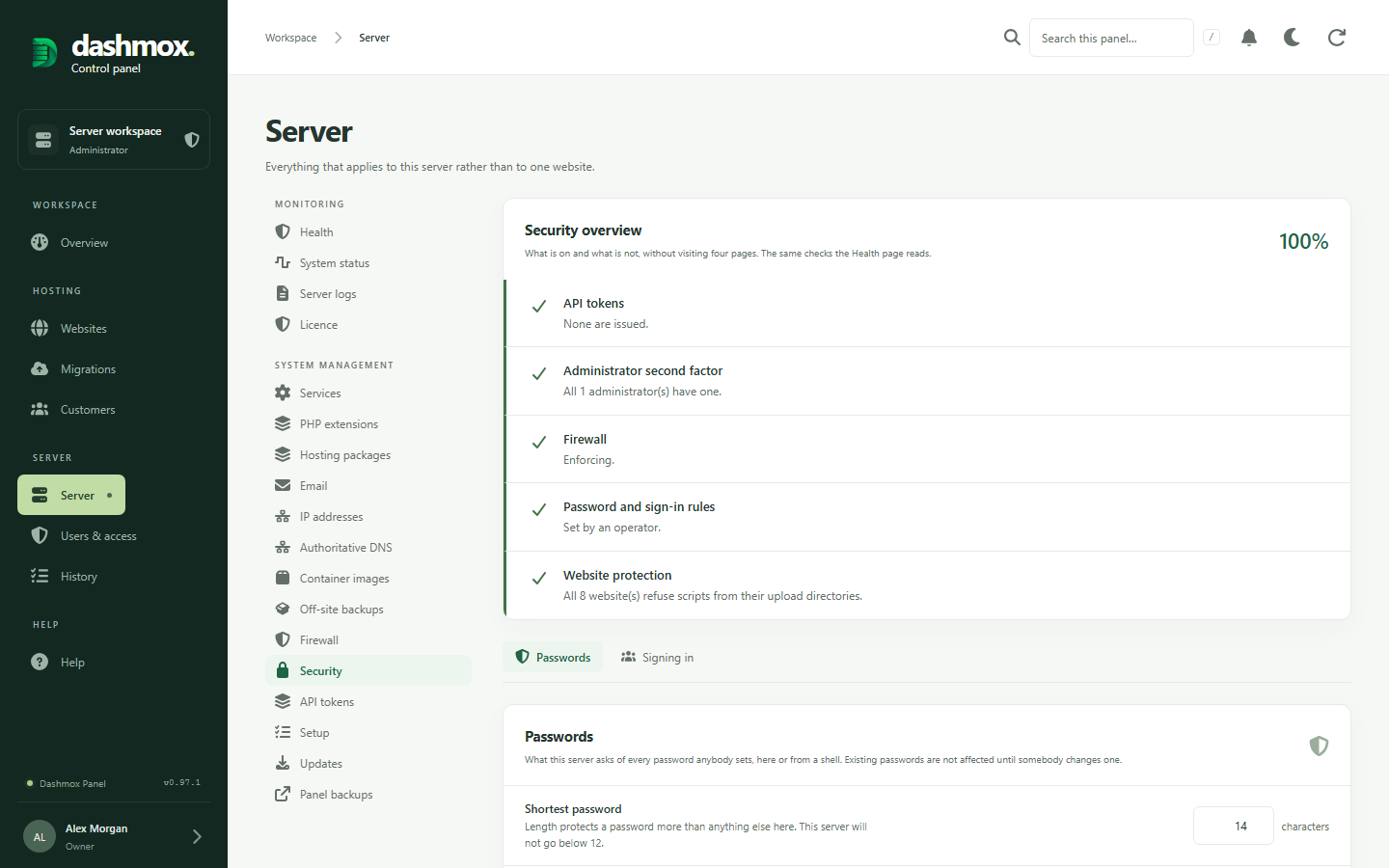Open the Firewall menu item
The height and width of the screenshot is (868, 1389).
coord(368,639)
